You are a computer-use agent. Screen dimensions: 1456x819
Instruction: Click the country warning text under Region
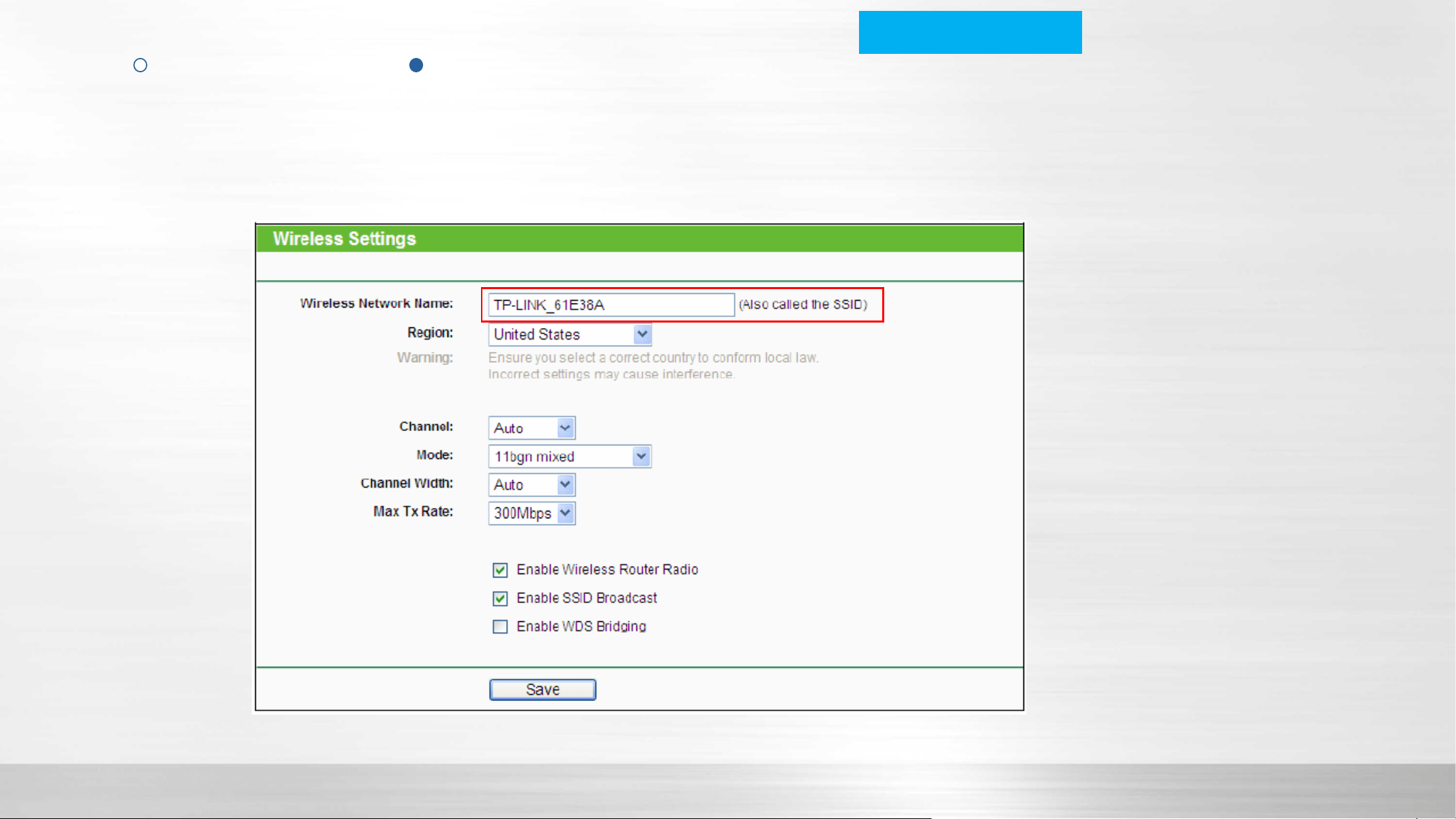tap(653, 366)
